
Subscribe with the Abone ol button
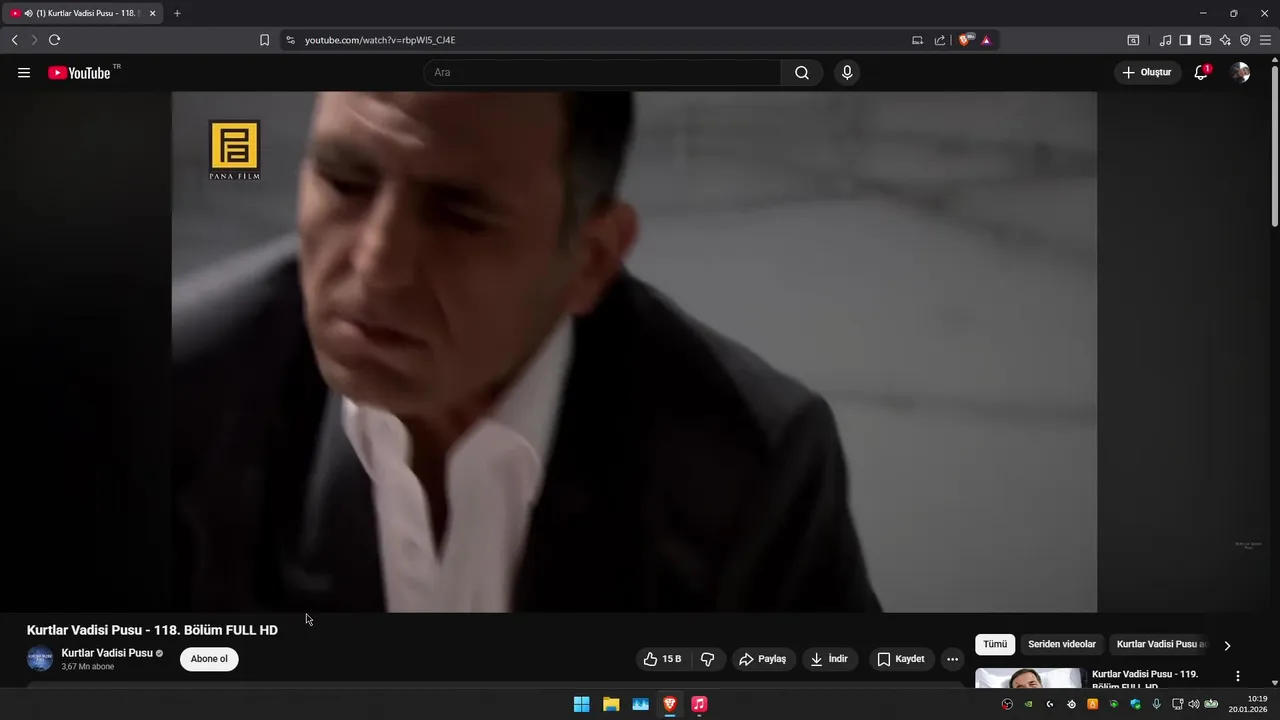[209, 659]
